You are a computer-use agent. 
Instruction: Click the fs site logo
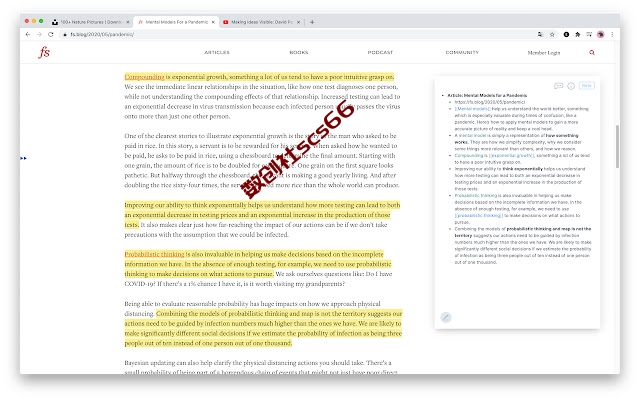tap(44, 52)
